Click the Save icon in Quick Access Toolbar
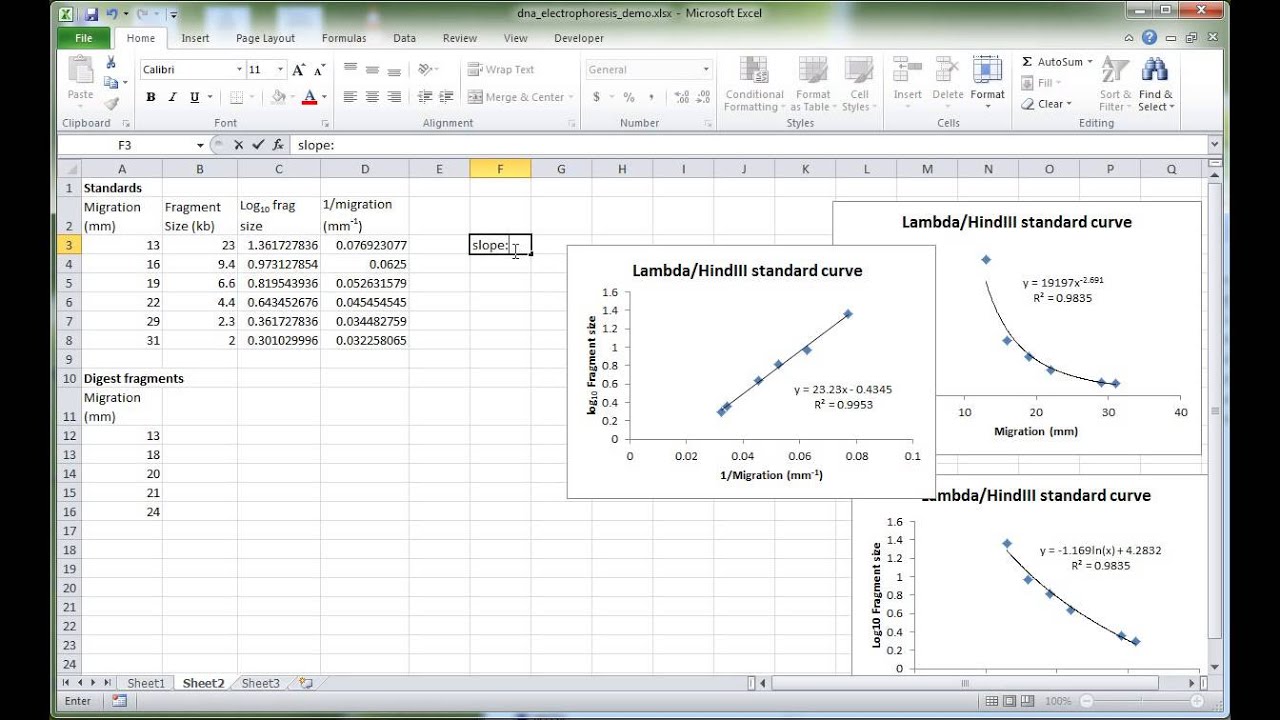The image size is (1280, 720). [91, 14]
